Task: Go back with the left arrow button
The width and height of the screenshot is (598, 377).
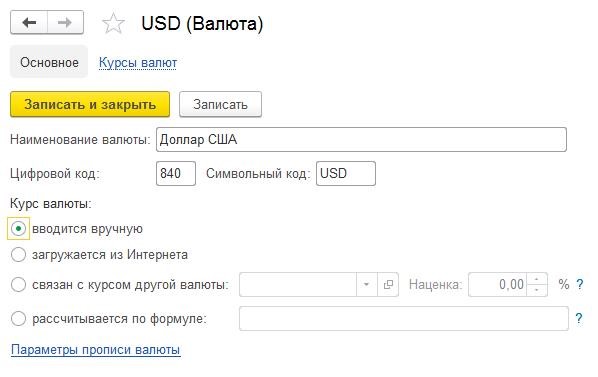Action: click(x=29, y=22)
